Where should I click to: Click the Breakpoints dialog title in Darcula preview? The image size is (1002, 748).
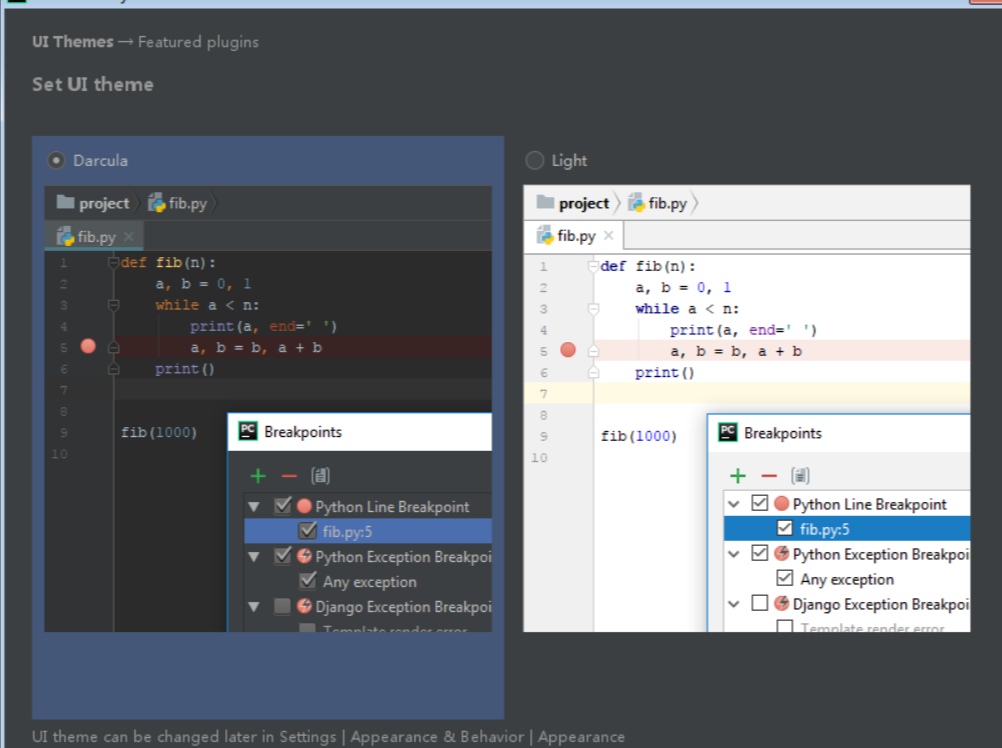click(x=303, y=432)
